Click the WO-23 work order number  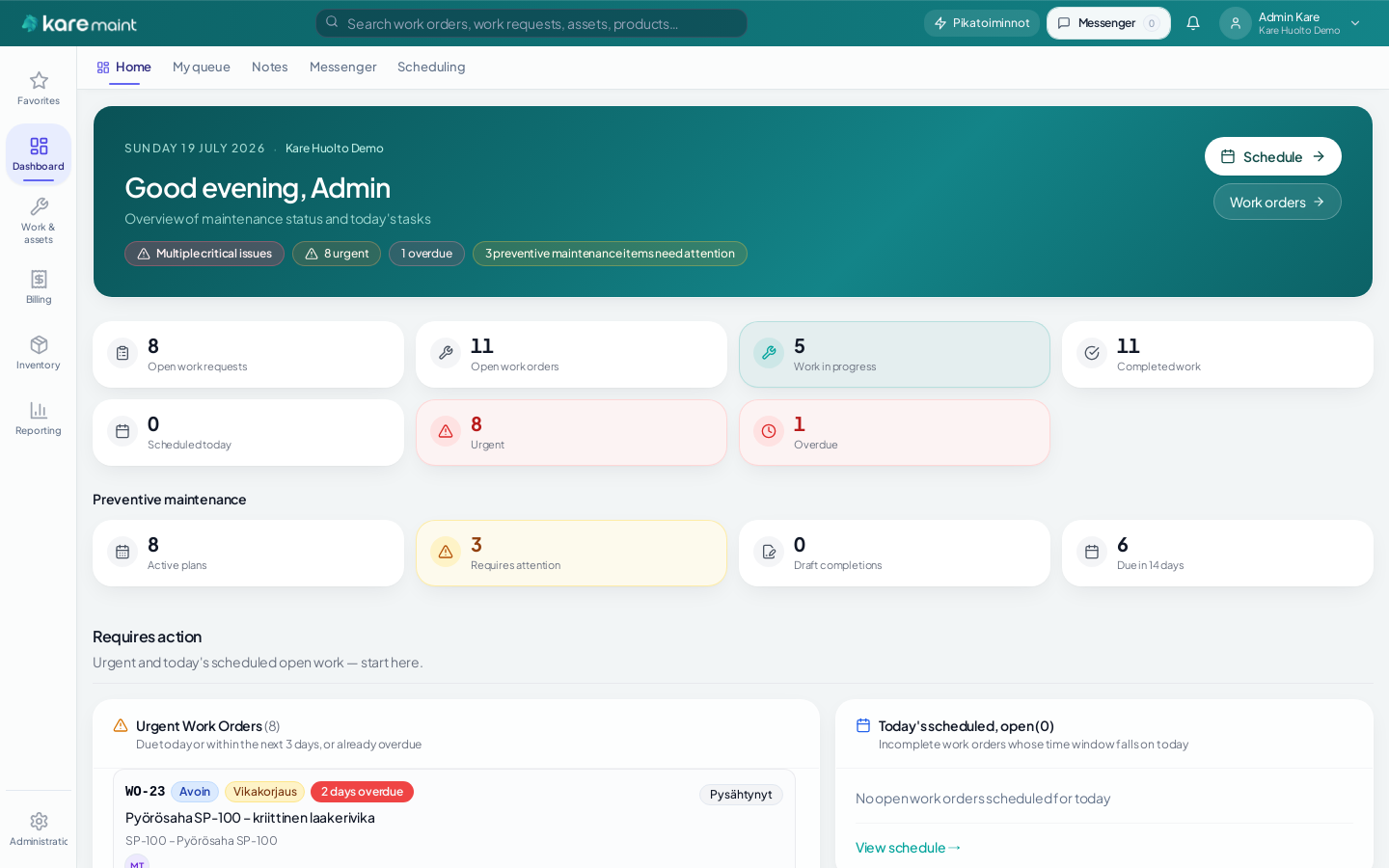pyautogui.click(x=145, y=792)
